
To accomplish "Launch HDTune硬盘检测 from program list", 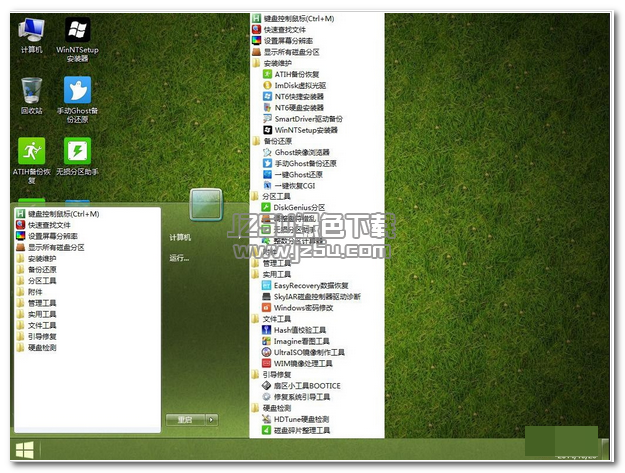I will (x=296, y=420).
